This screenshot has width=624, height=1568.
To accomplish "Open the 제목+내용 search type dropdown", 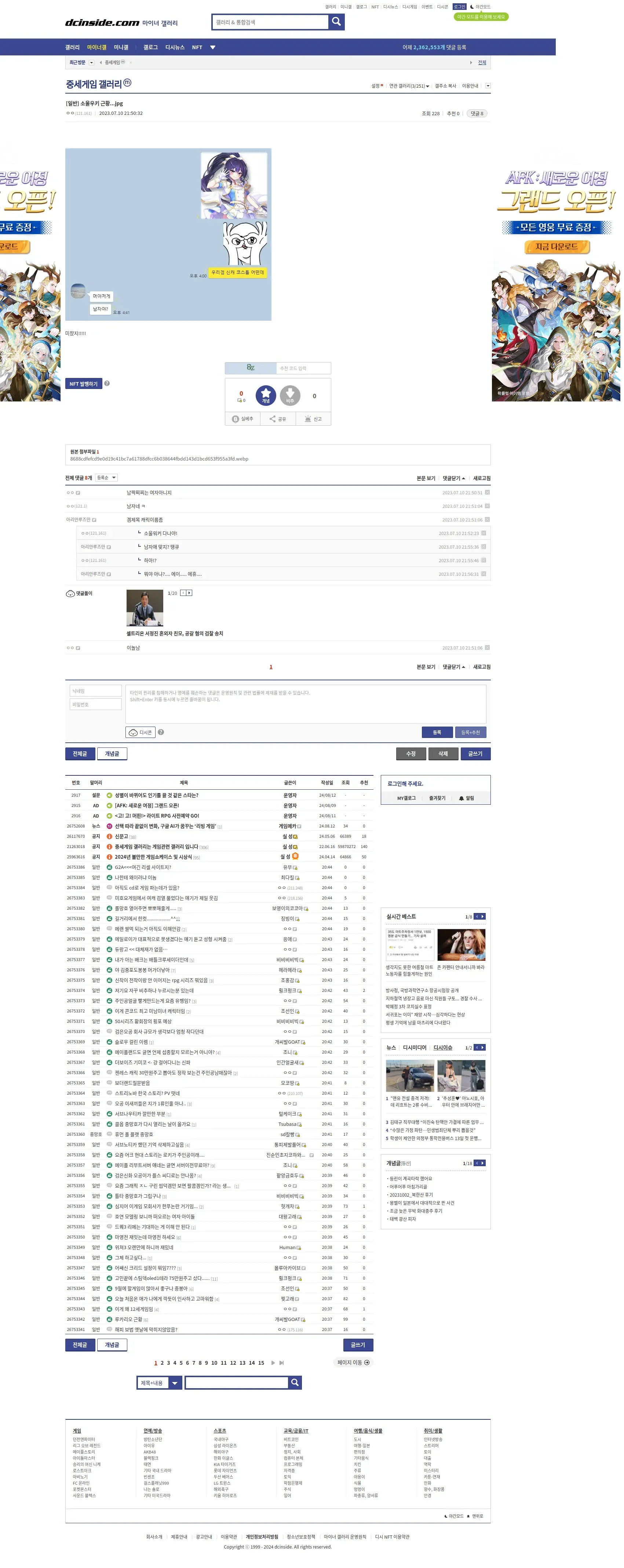I will point(160,1383).
